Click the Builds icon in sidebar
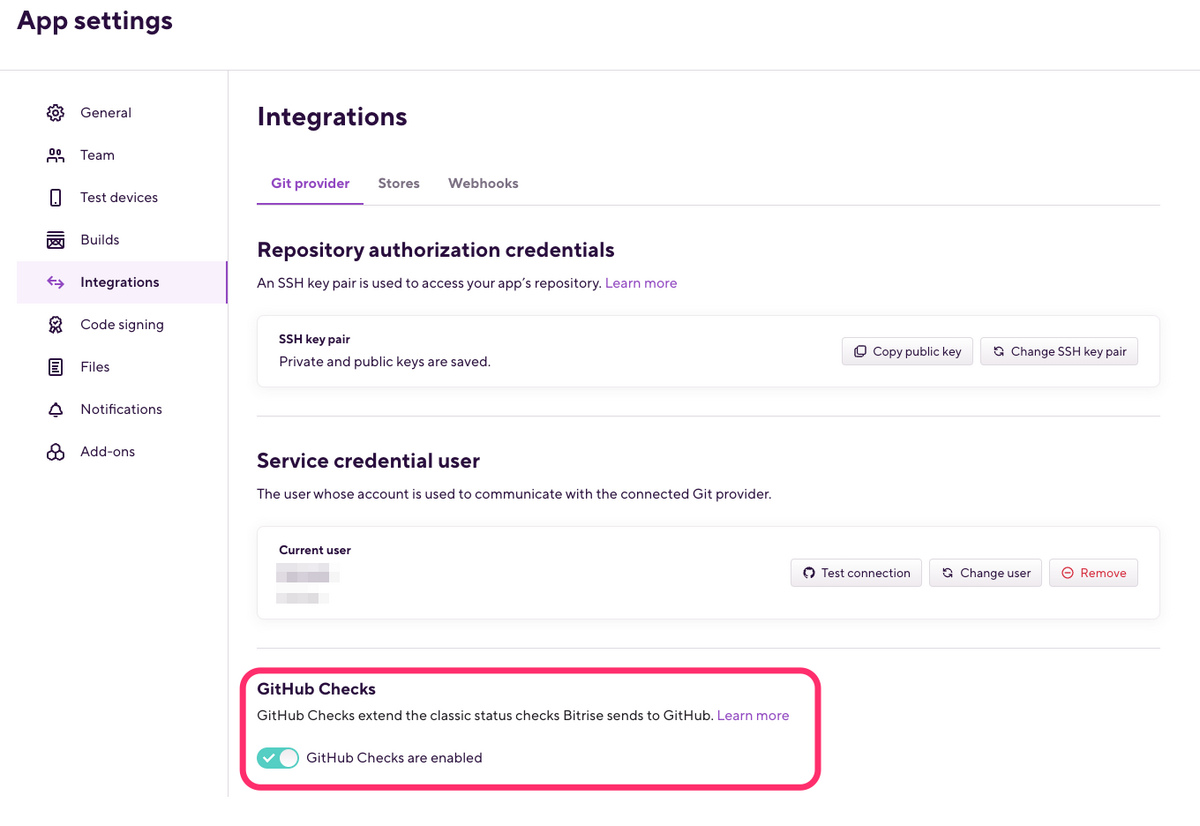The width and height of the screenshot is (1200, 826). pyautogui.click(x=56, y=240)
